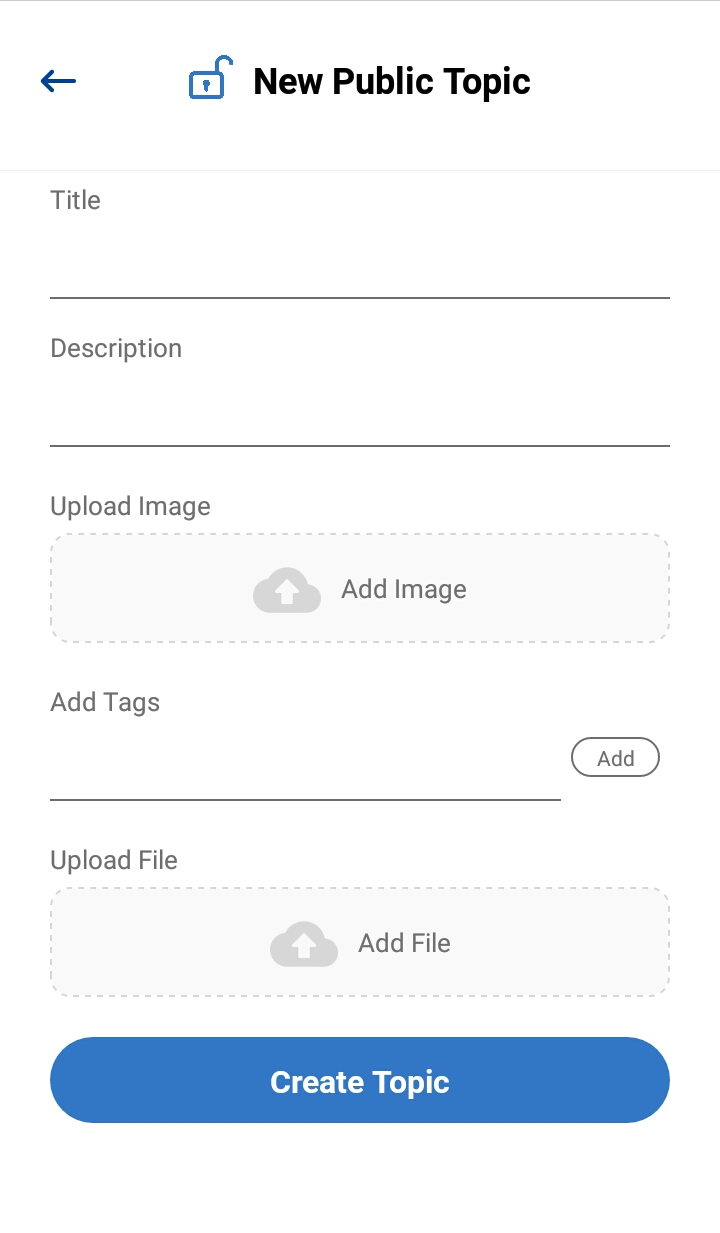Image resolution: width=720 pixels, height=1233 pixels.
Task: Click the cloud upload icon beside Add Image
Action: pyautogui.click(x=287, y=590)
